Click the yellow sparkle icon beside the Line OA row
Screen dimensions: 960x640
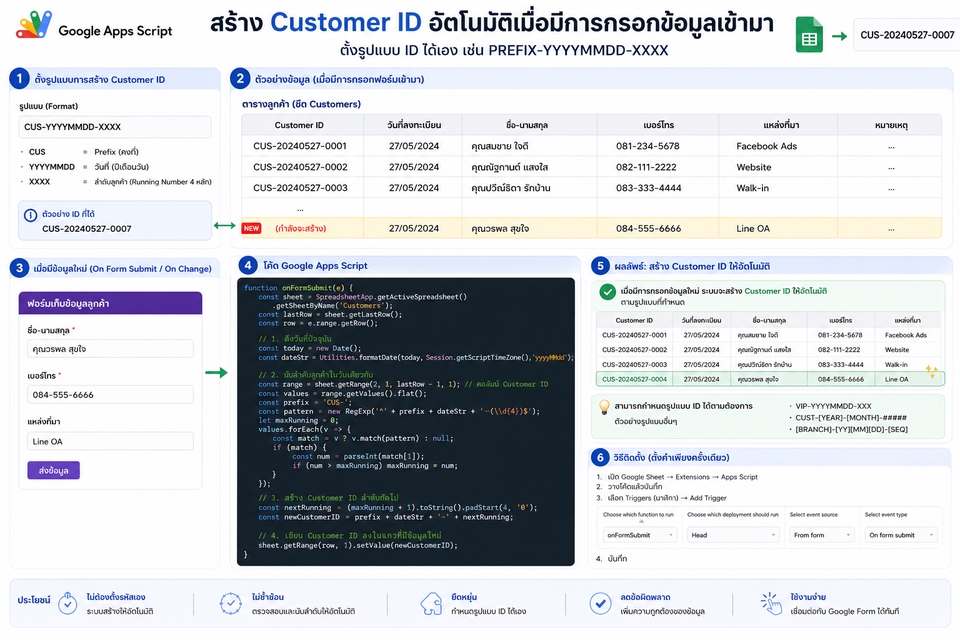[x=931, y=371]
